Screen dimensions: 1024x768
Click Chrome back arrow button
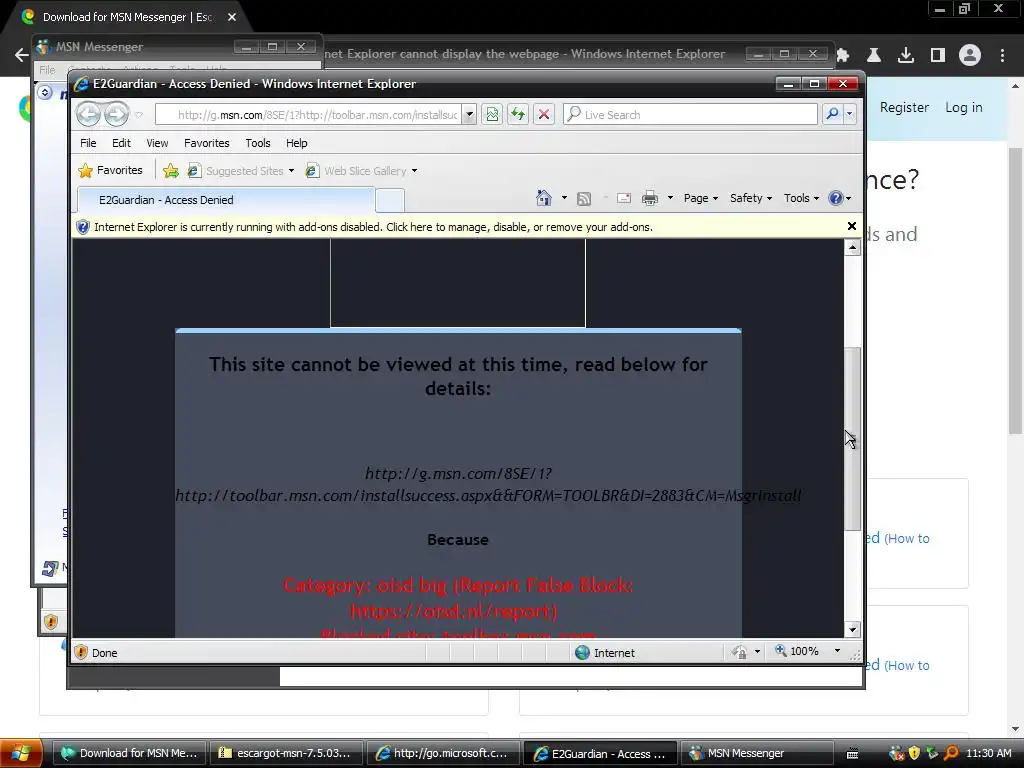pos(21,56)
